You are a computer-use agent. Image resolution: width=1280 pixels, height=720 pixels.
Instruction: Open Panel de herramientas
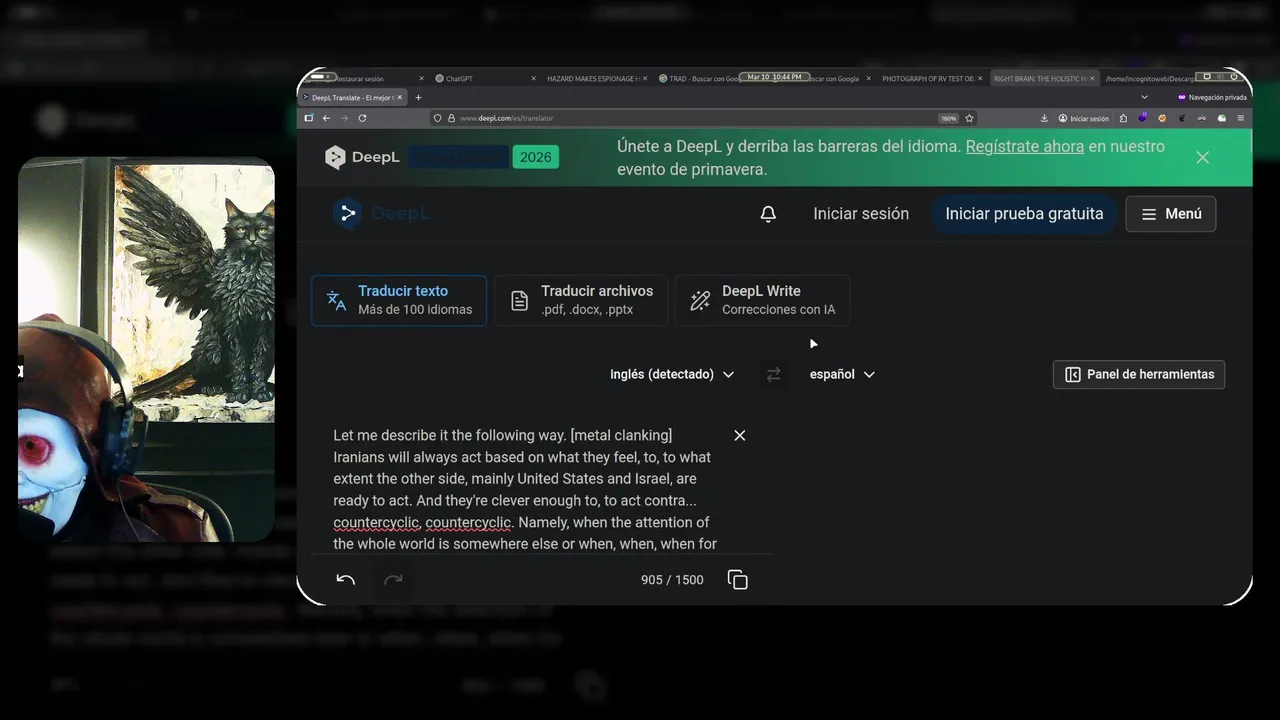(x=1139, y=374)
